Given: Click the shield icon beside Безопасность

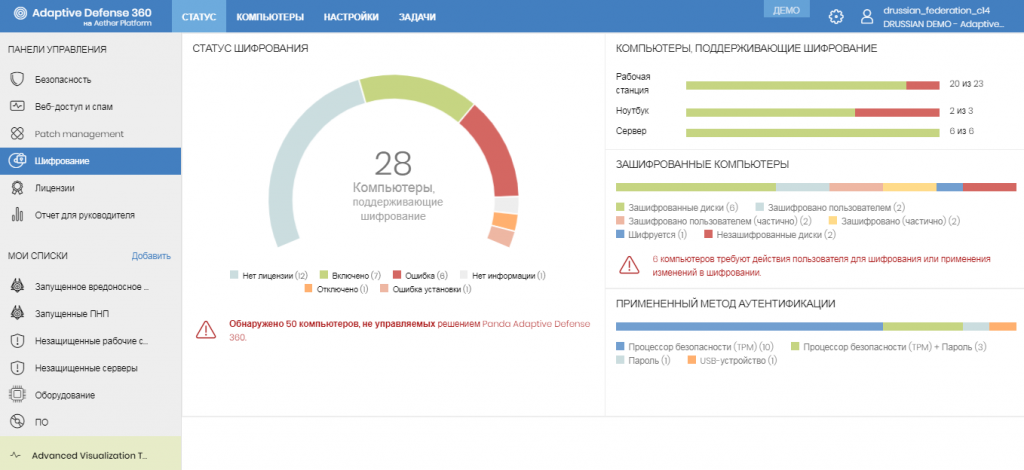Looking at the screenshot, I should 18,80.
